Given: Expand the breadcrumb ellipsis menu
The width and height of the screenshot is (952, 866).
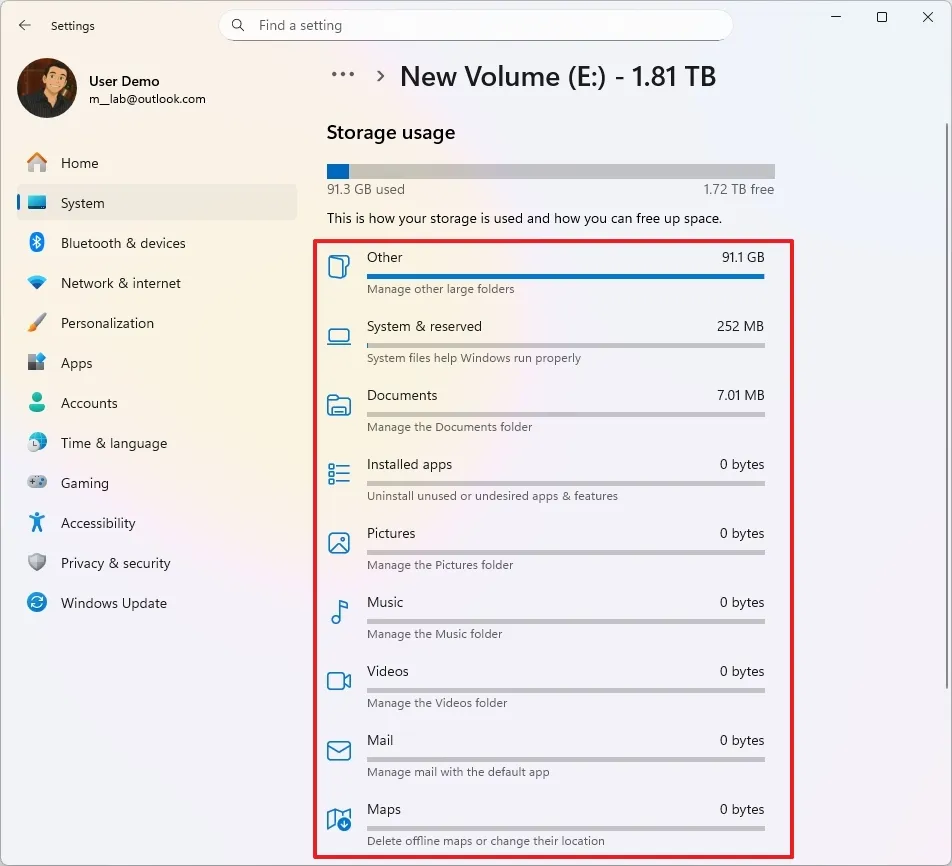Looking at the screenshot, I should (343, 74).
